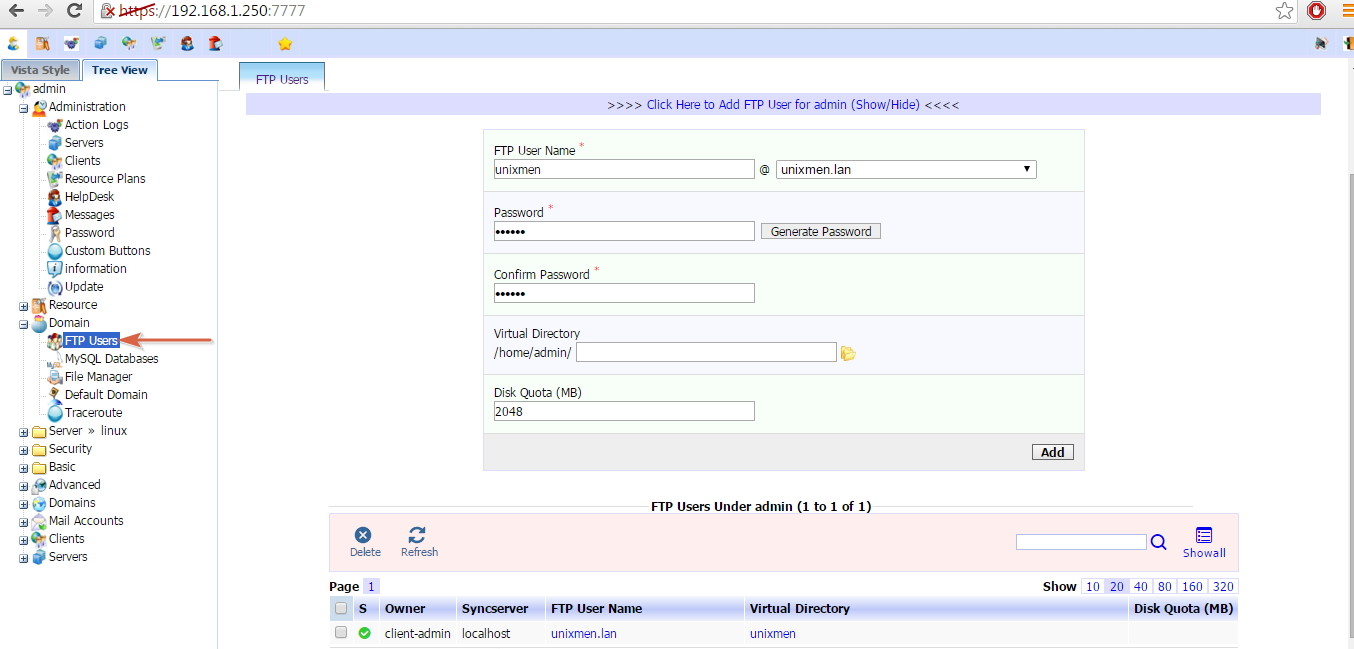Click the red mailbox icon in the top toolbar
Image resolution: width=1354 pixels, height=649 pixels.
215,44
